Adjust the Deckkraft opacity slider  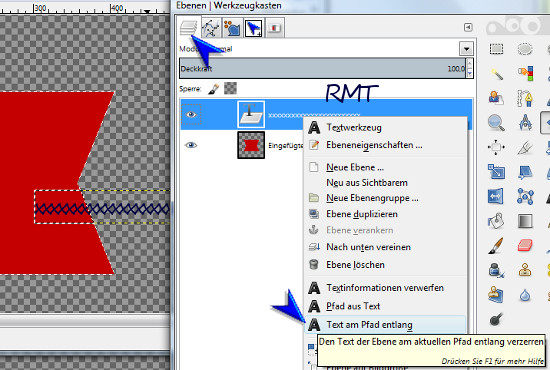click(x=323, y=68)
